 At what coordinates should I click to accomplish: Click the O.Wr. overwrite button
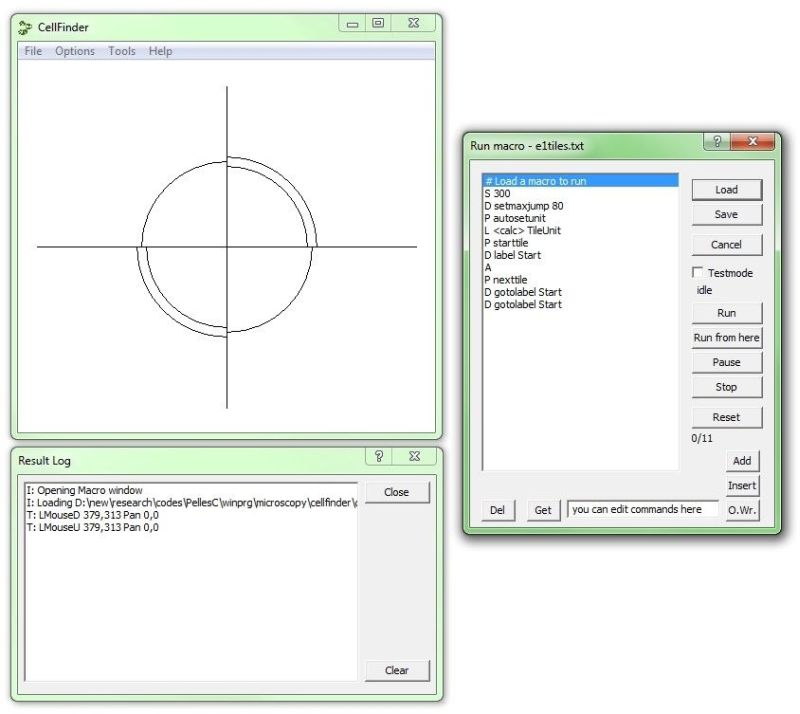click(x=742, y=510)
